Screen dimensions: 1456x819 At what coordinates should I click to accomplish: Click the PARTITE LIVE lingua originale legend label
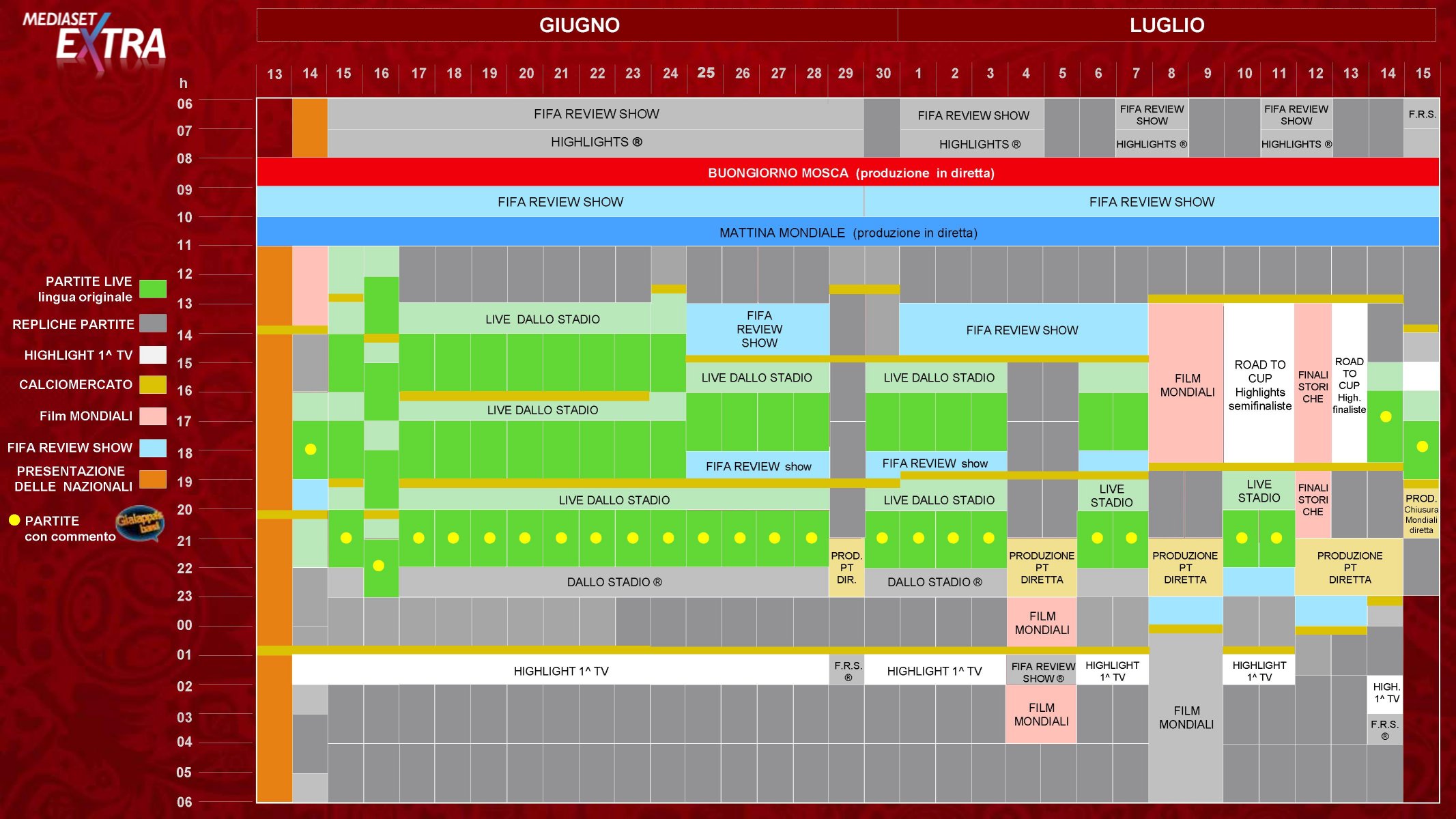(x=85, y=289)
